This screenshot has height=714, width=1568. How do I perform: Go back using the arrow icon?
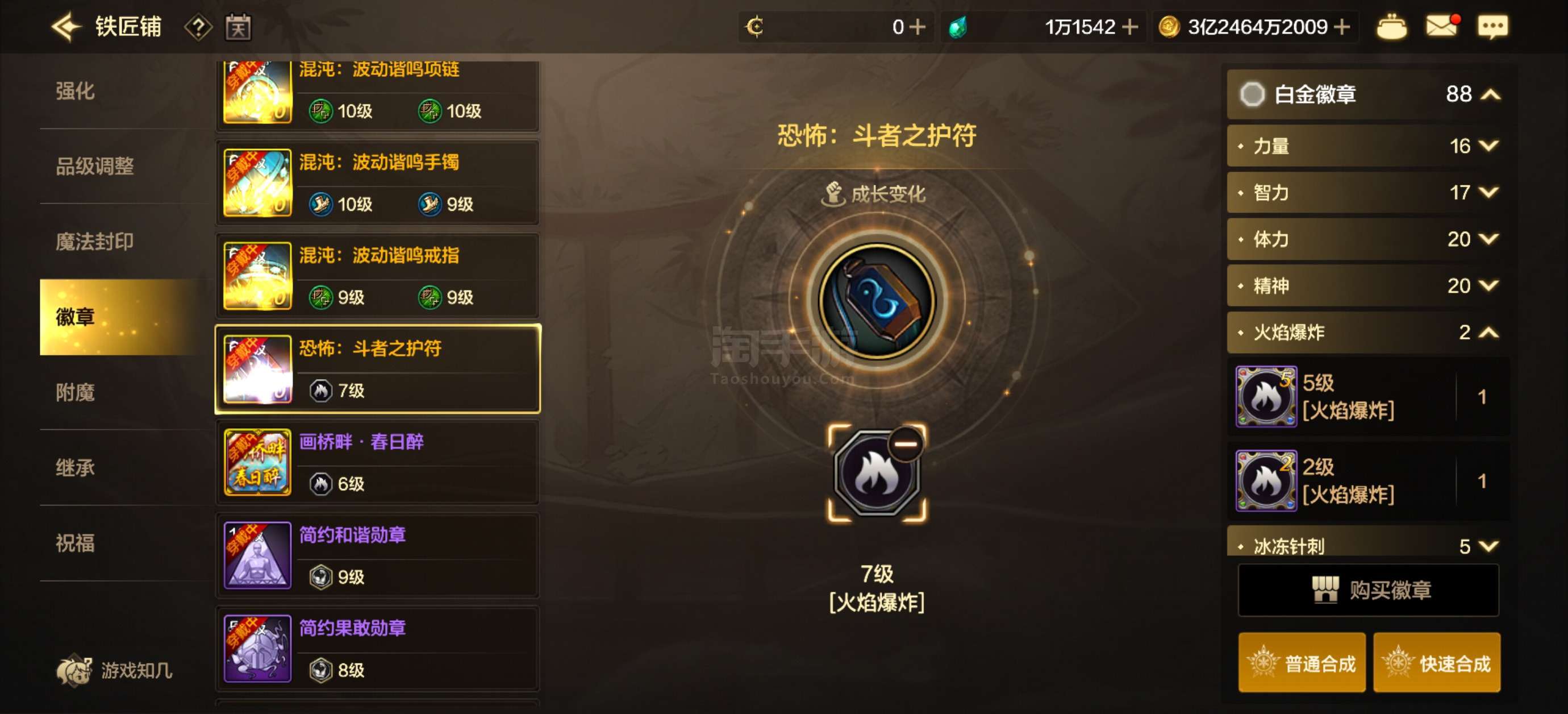pos(66,27)
